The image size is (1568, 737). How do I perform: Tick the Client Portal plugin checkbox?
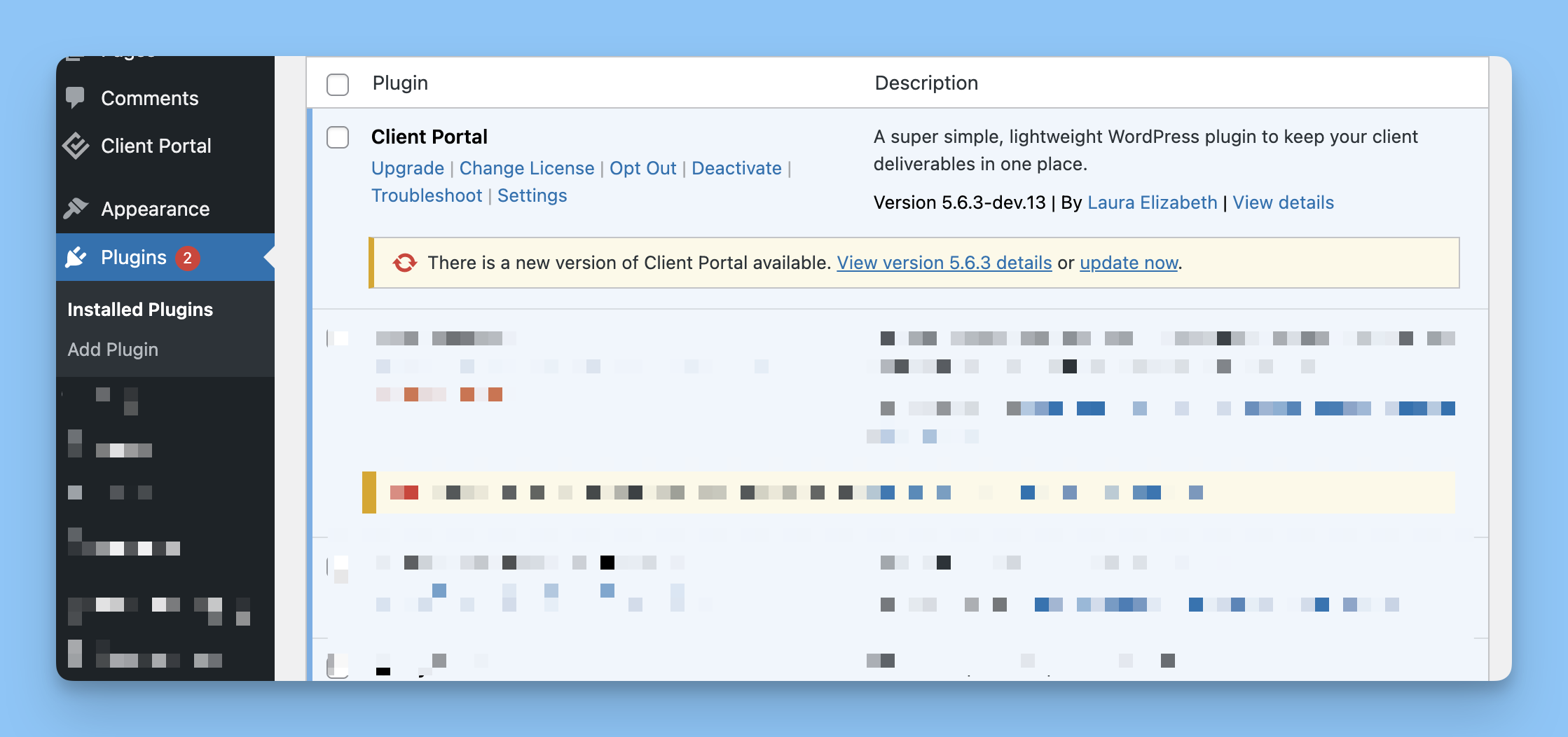(338, 137)
